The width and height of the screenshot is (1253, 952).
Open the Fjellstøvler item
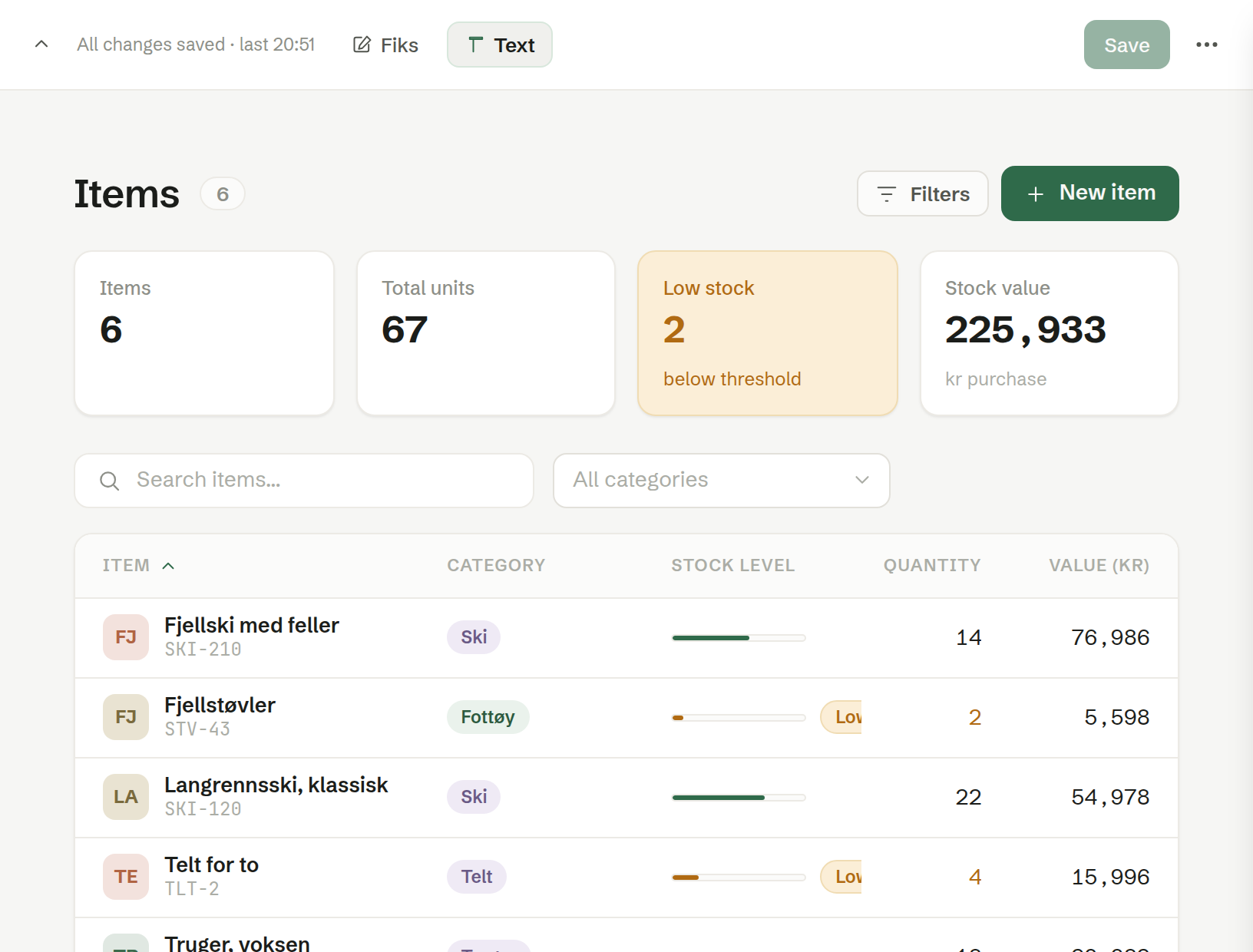(220, 706)
